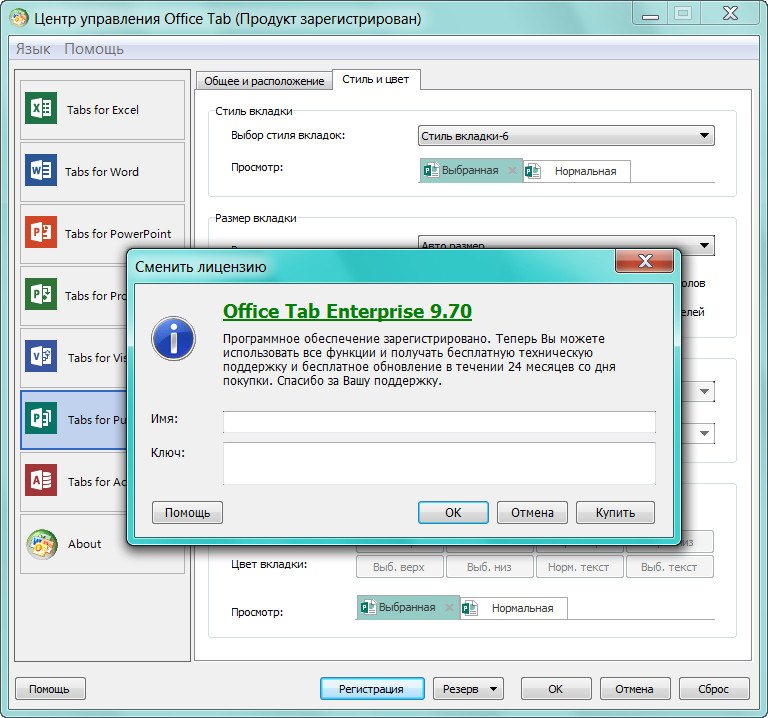The width and height of the screenshot is (768, 718).
Task: Click the Купить button
Action: 615,512
